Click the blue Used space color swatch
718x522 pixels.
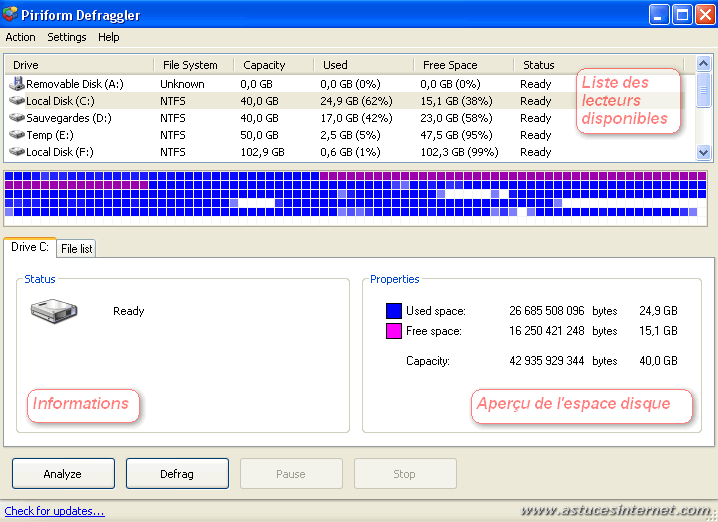click(394, 311)
